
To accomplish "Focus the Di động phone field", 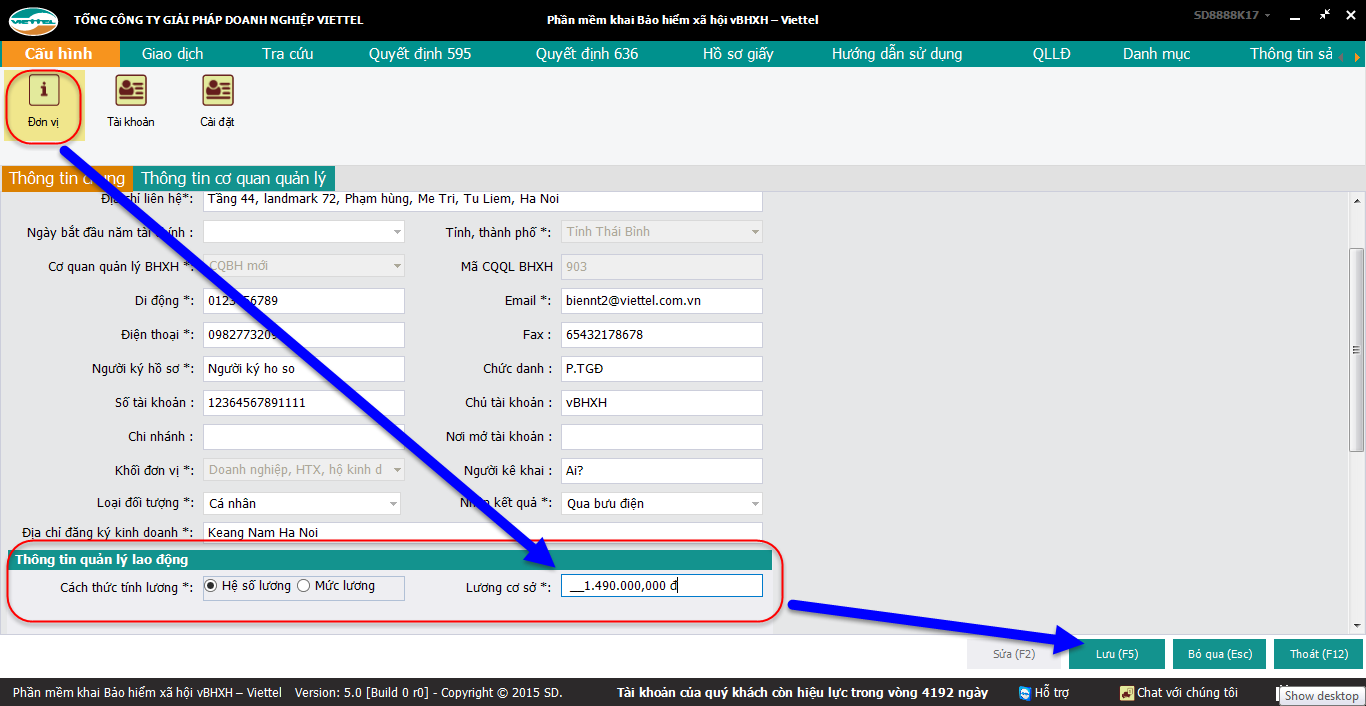I will (x=304, y=300).
